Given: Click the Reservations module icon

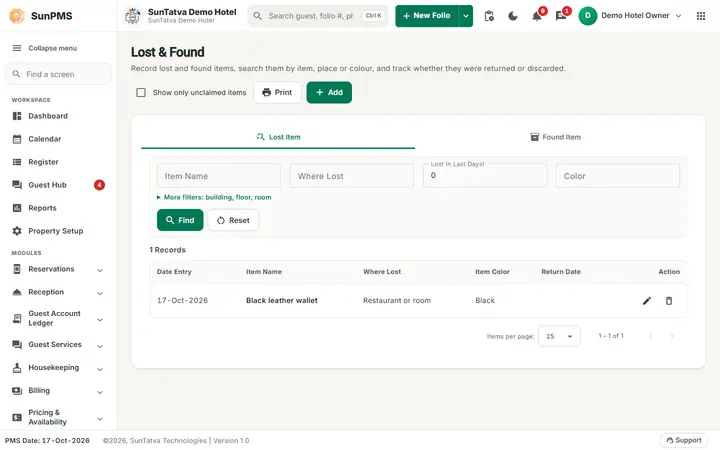Looking at the screenshot, I should (17, 269).
